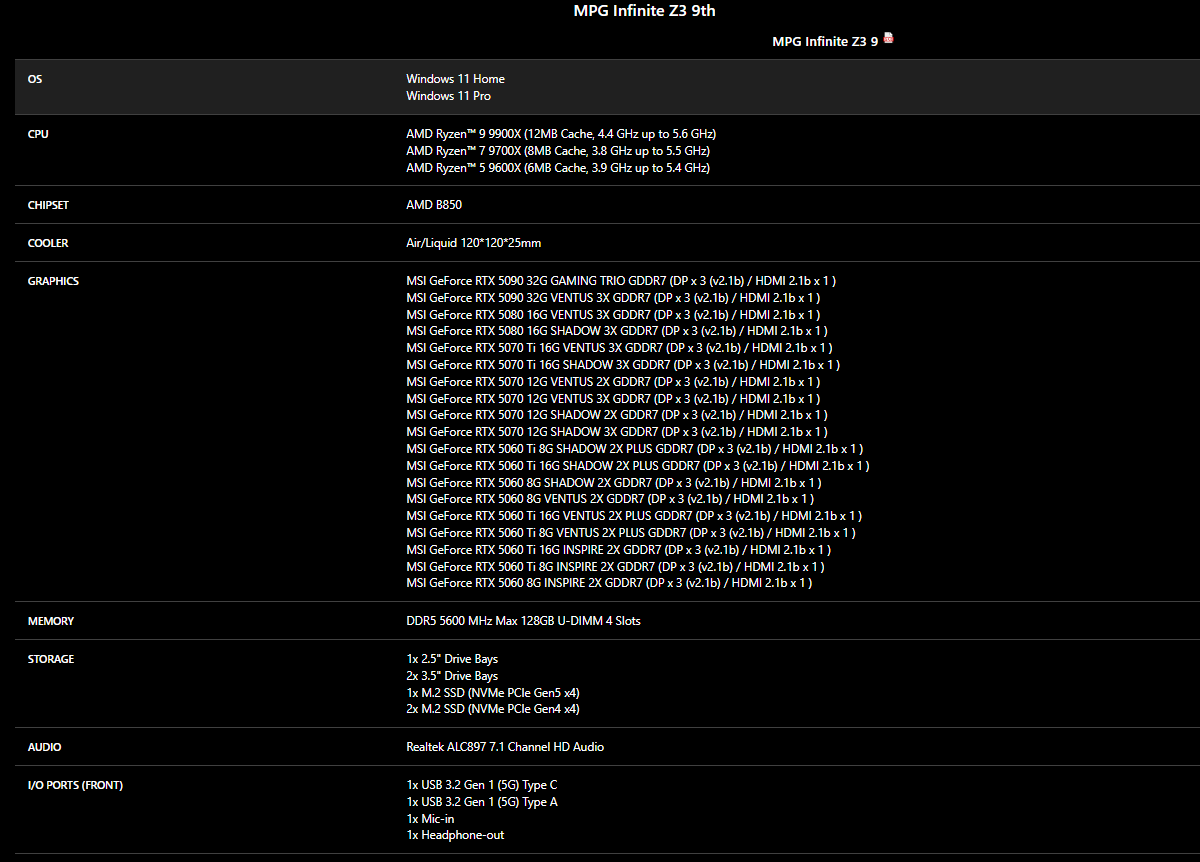Click the Air/Liquid 120*120*25mm cooler value
This screenshot has height=862, width=1200.
tap(473, 243)
